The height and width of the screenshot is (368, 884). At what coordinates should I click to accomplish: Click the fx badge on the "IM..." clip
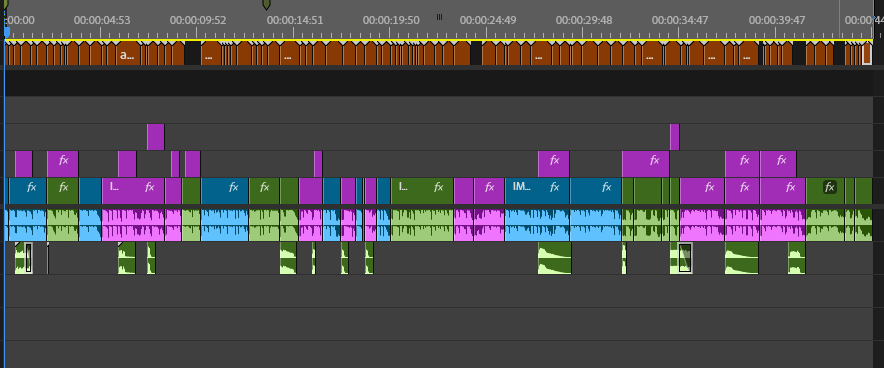tap(555, 187)
